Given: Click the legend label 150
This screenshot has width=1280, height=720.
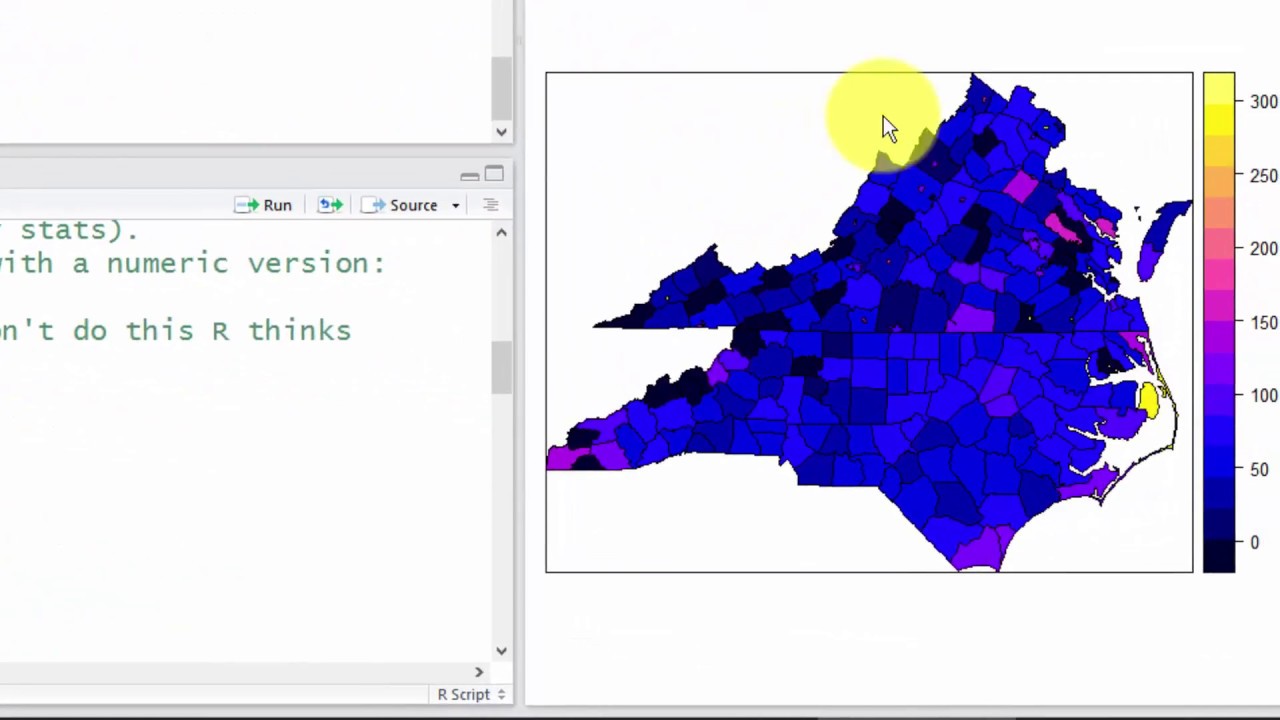Looking at the screenshot, I should (x=1264, y=322).
